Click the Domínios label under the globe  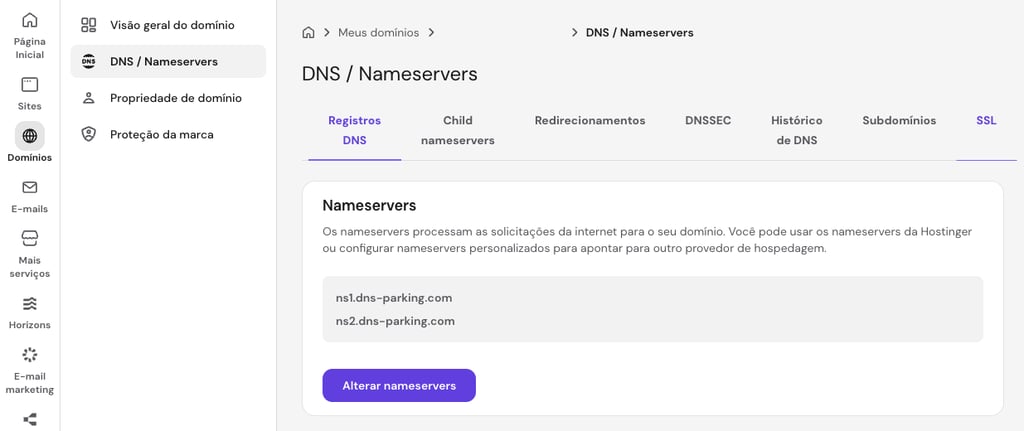tap(29, 157)
